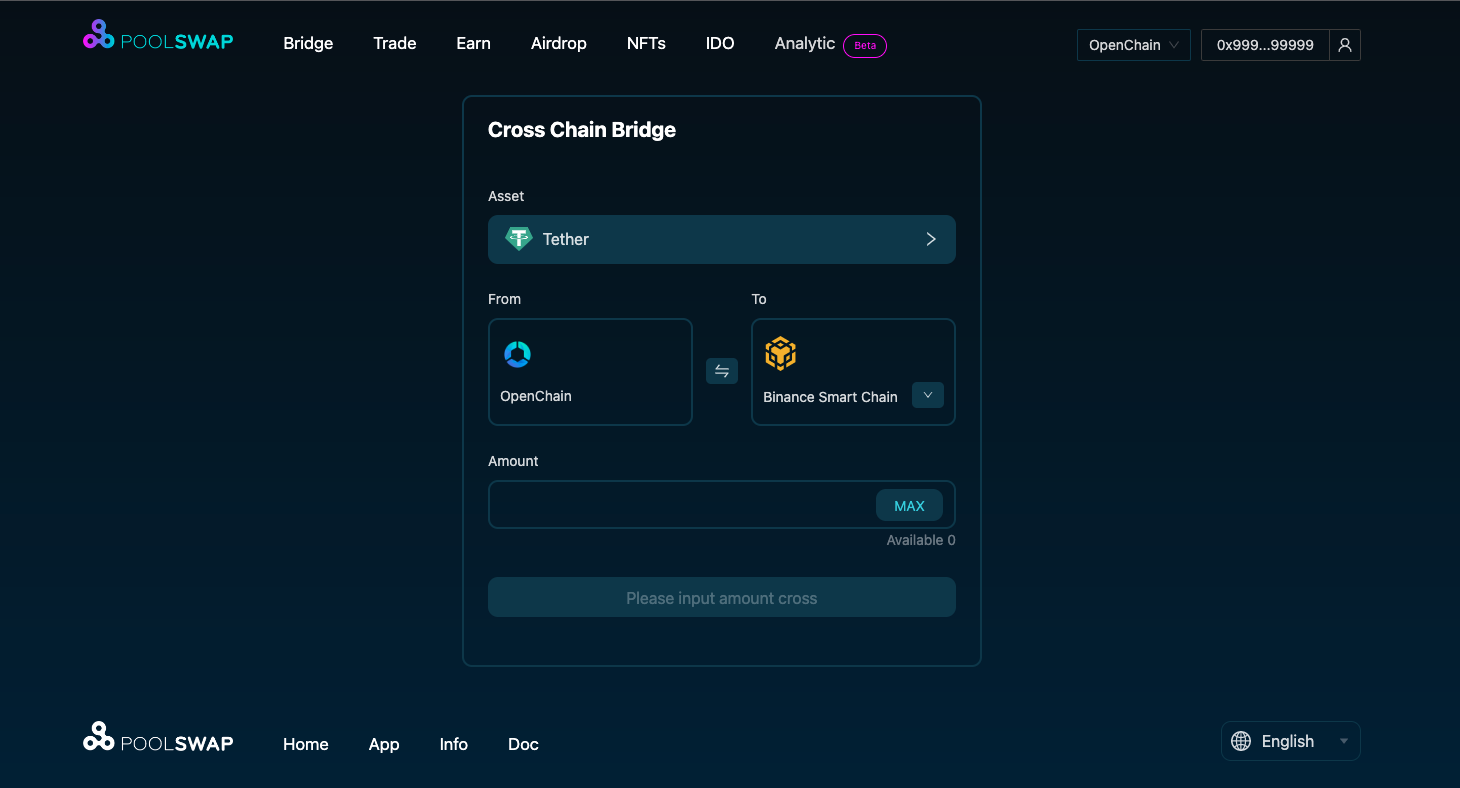This screenshot has height=788, width=1460.
Task: Click the PoolSwap logo in header
Action: [158, 35]
